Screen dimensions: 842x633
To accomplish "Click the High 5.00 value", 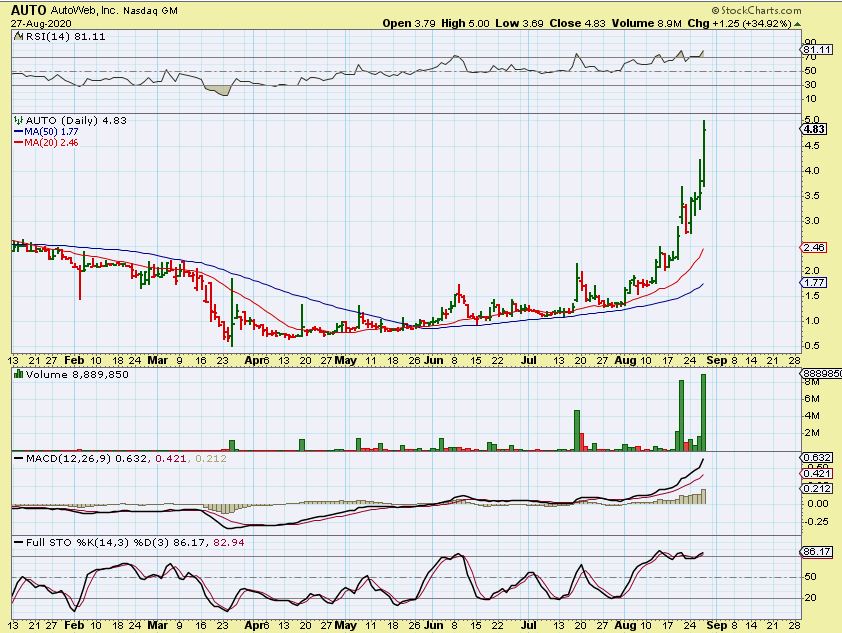I will (465, 24).
